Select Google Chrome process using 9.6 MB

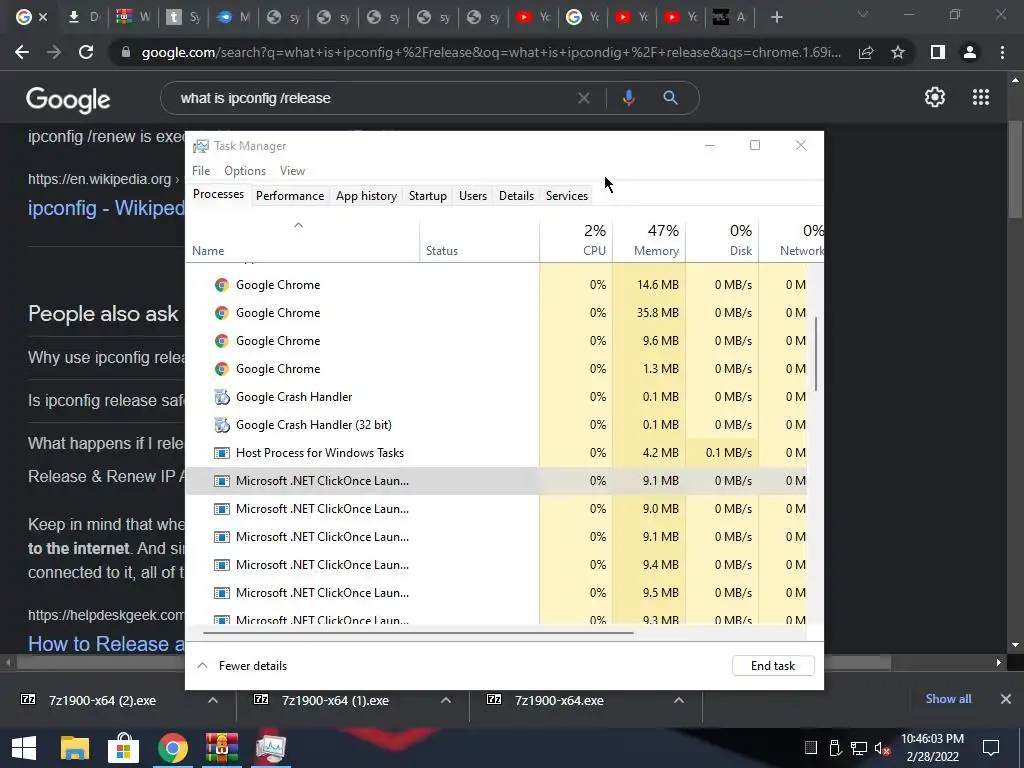coord(496,341)
